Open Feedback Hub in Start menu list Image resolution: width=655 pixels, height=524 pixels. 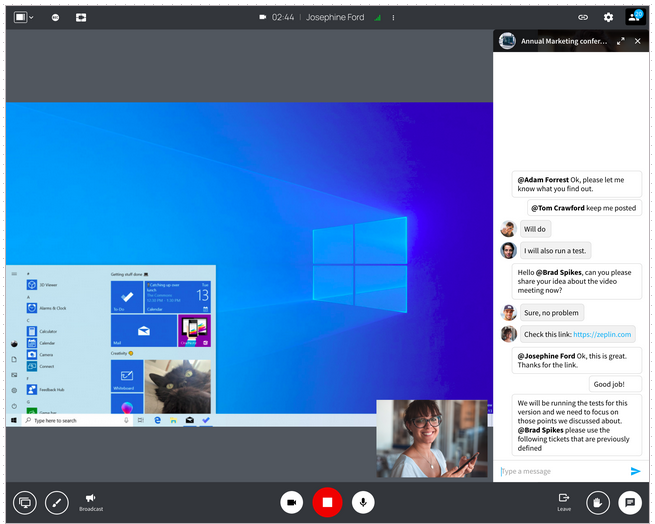point(46,390)
